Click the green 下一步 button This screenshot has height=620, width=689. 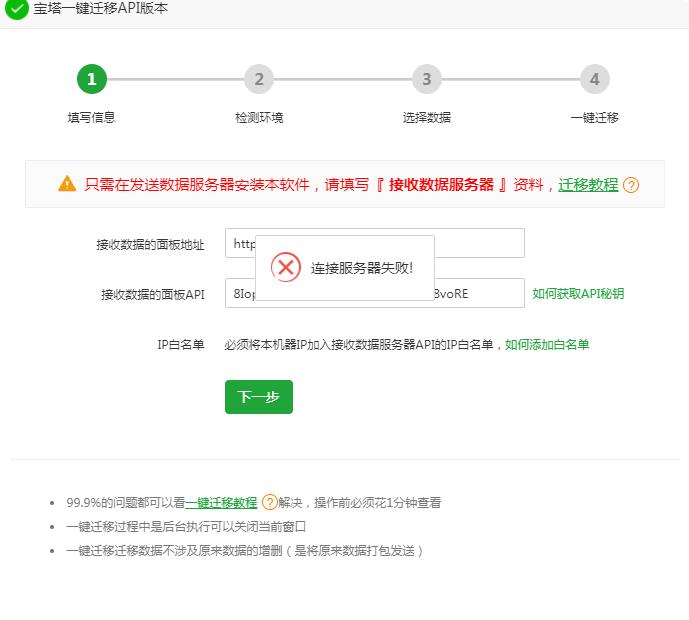coord(259,397)
